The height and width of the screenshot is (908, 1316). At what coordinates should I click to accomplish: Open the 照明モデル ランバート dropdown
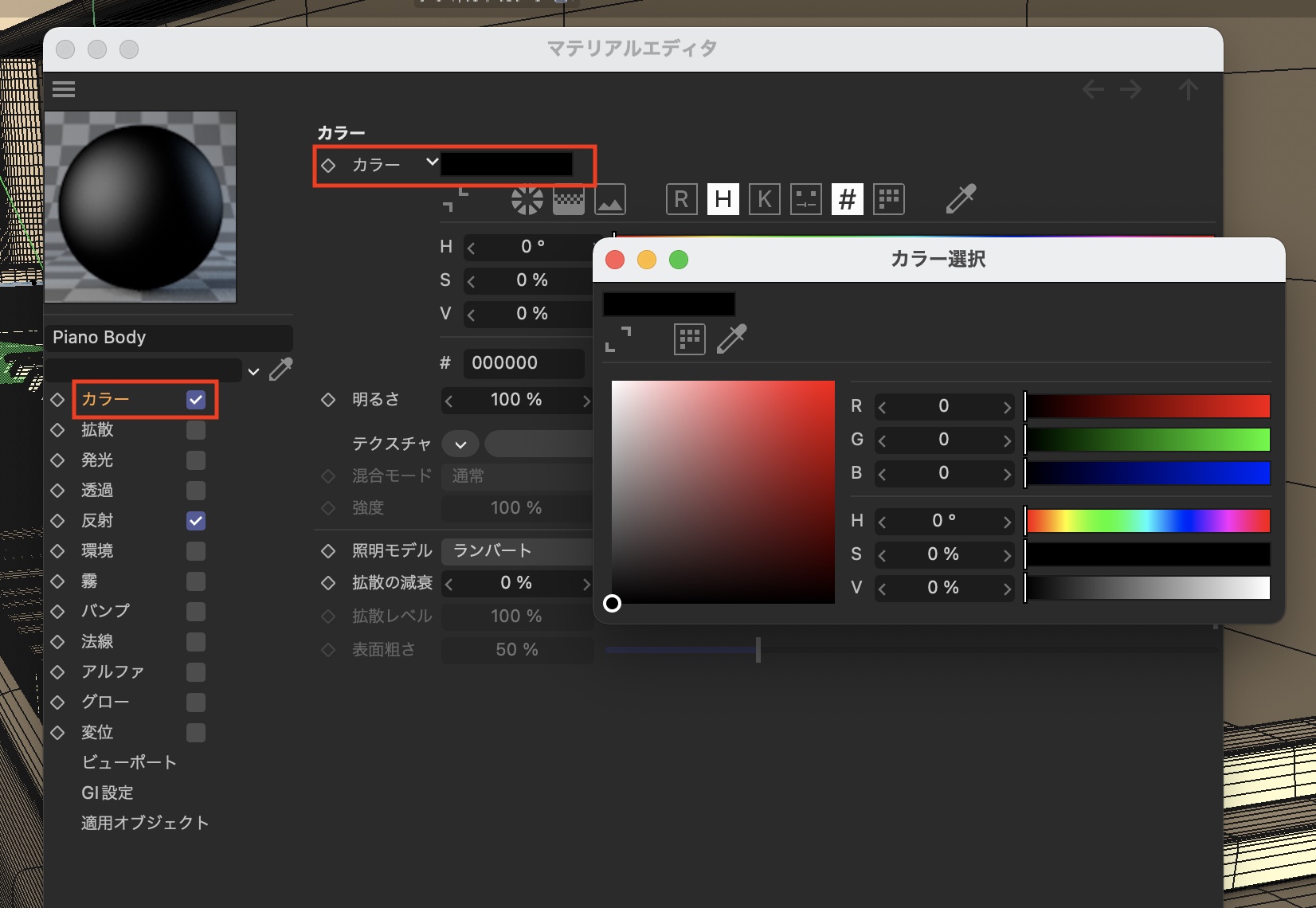518,551
